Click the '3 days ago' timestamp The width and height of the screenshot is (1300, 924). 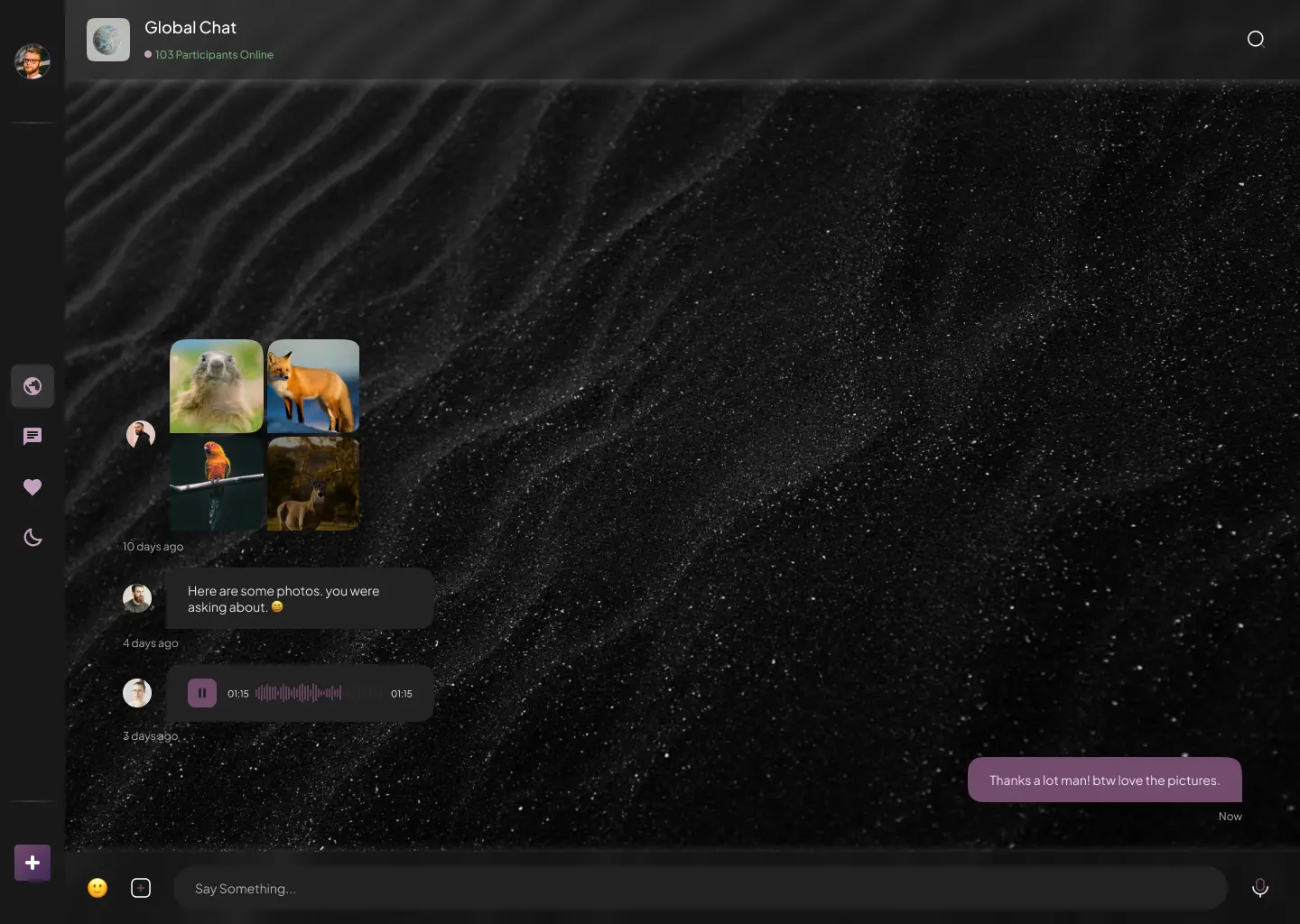(151, 736)
